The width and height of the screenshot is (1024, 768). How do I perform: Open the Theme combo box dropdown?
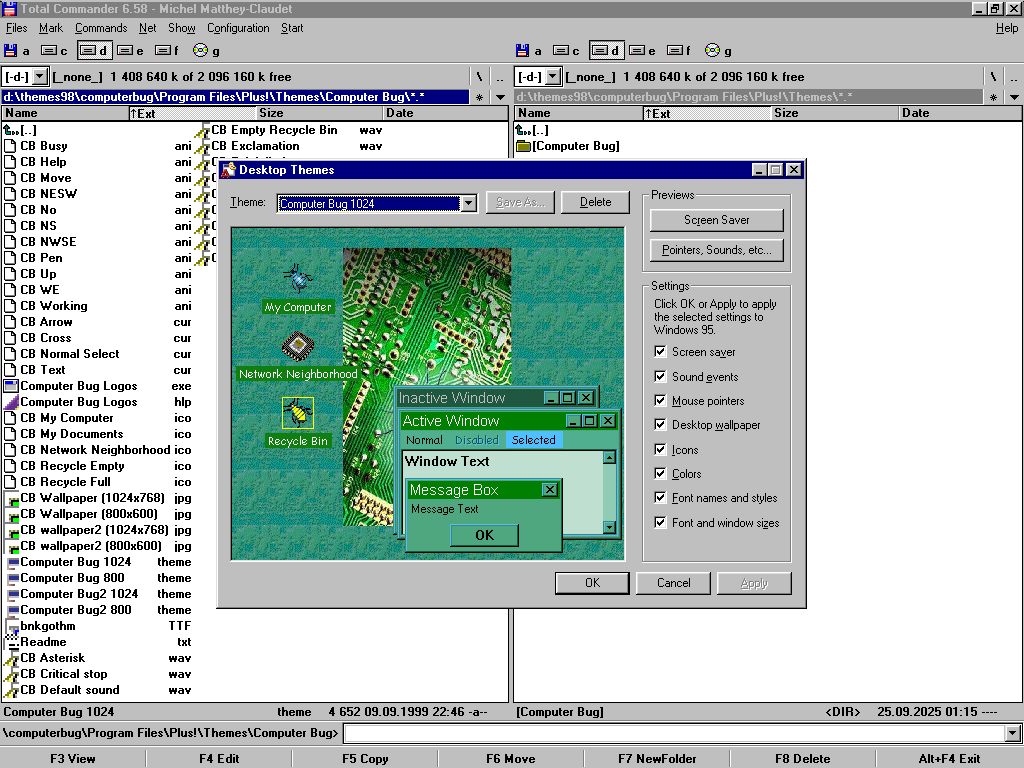pyautogui.click(x=468, y=203)
